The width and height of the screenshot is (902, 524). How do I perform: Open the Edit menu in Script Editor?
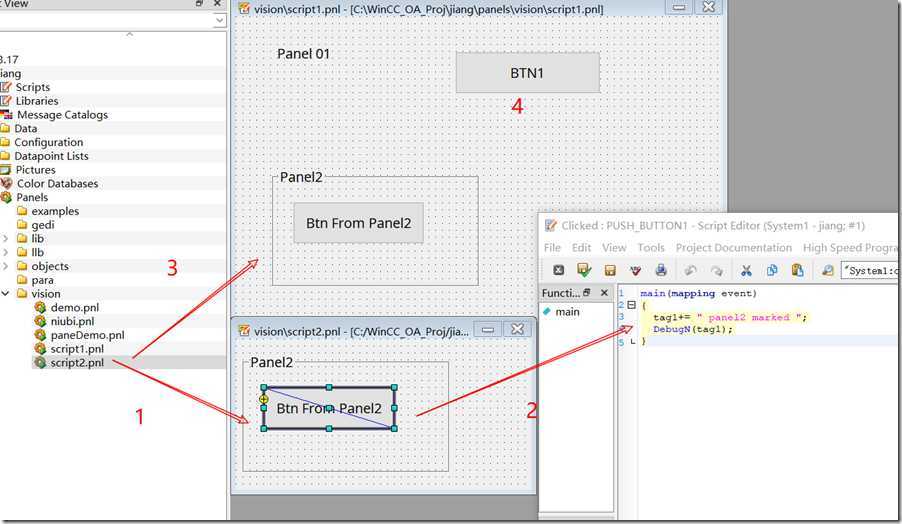(582, 247)
